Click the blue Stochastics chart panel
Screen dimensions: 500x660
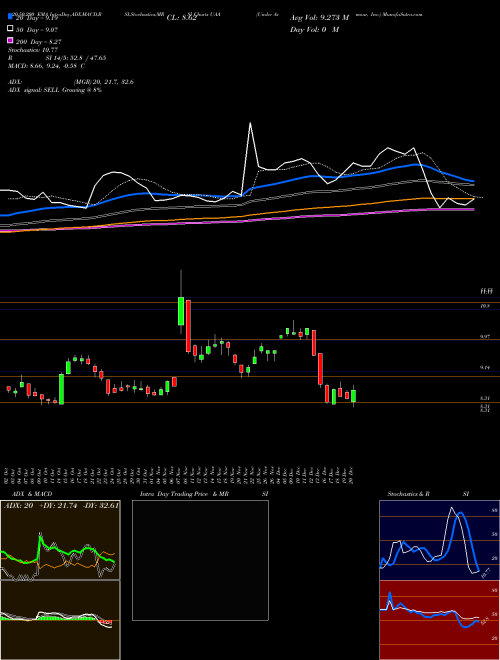(x=439, y=540)
